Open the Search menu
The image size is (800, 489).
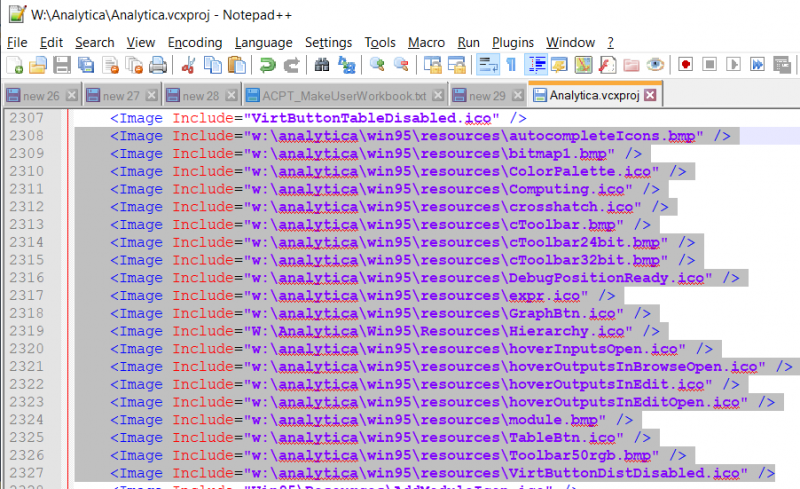(95, 42)
